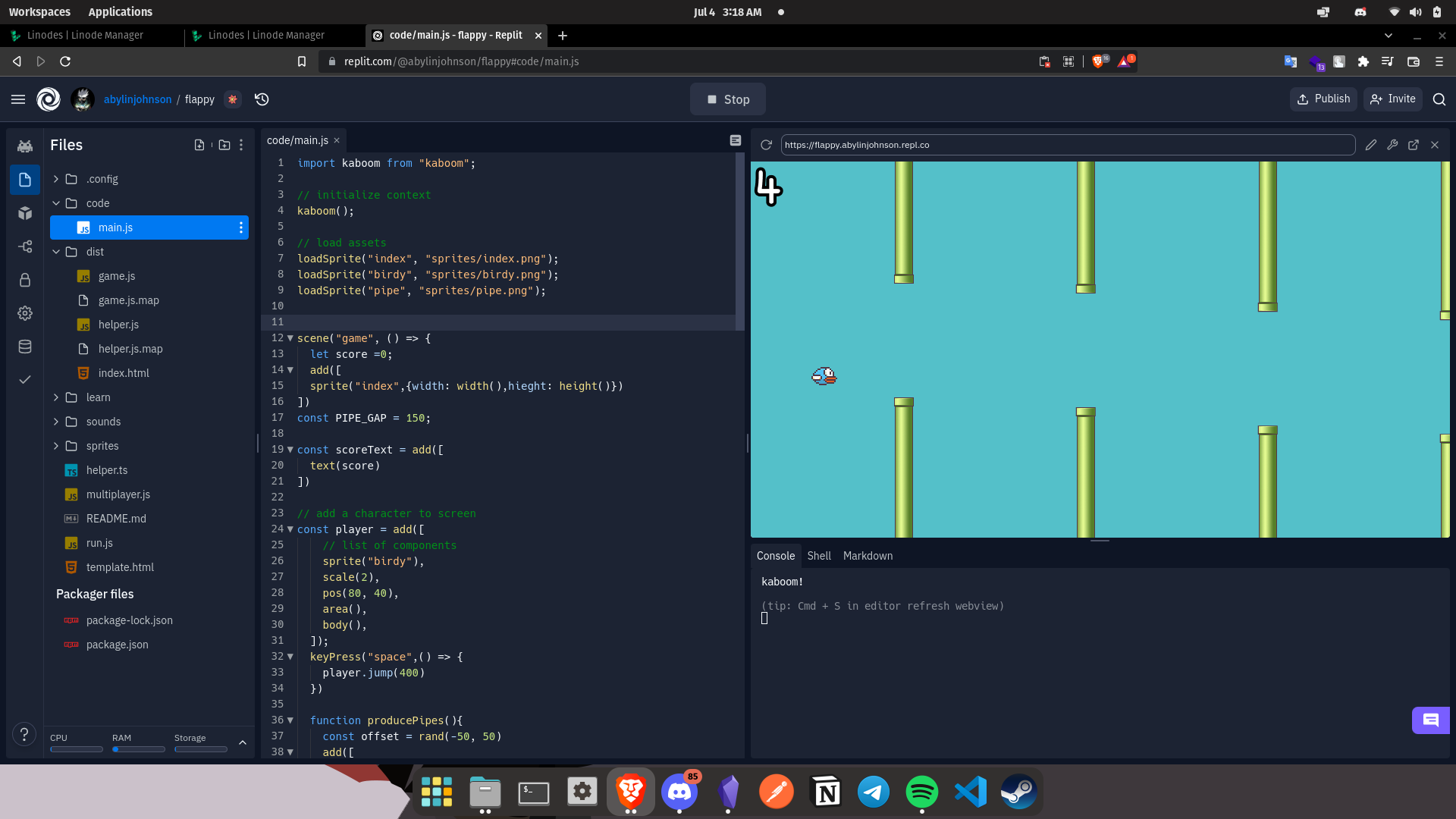This screenshot has width=1456, height=819.
Task: Refresh the webview preview
Action: pos(766,145)
